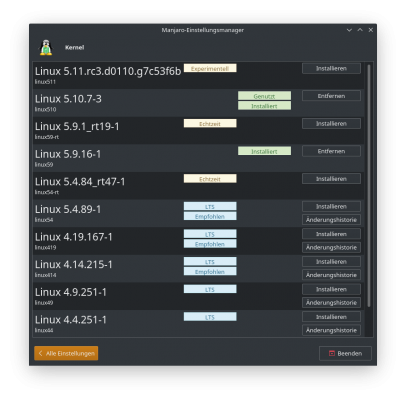Install the Linux 4.9.251-1 kernel
Viewport: 406px width, 400px height.
[x=331, y=290]
